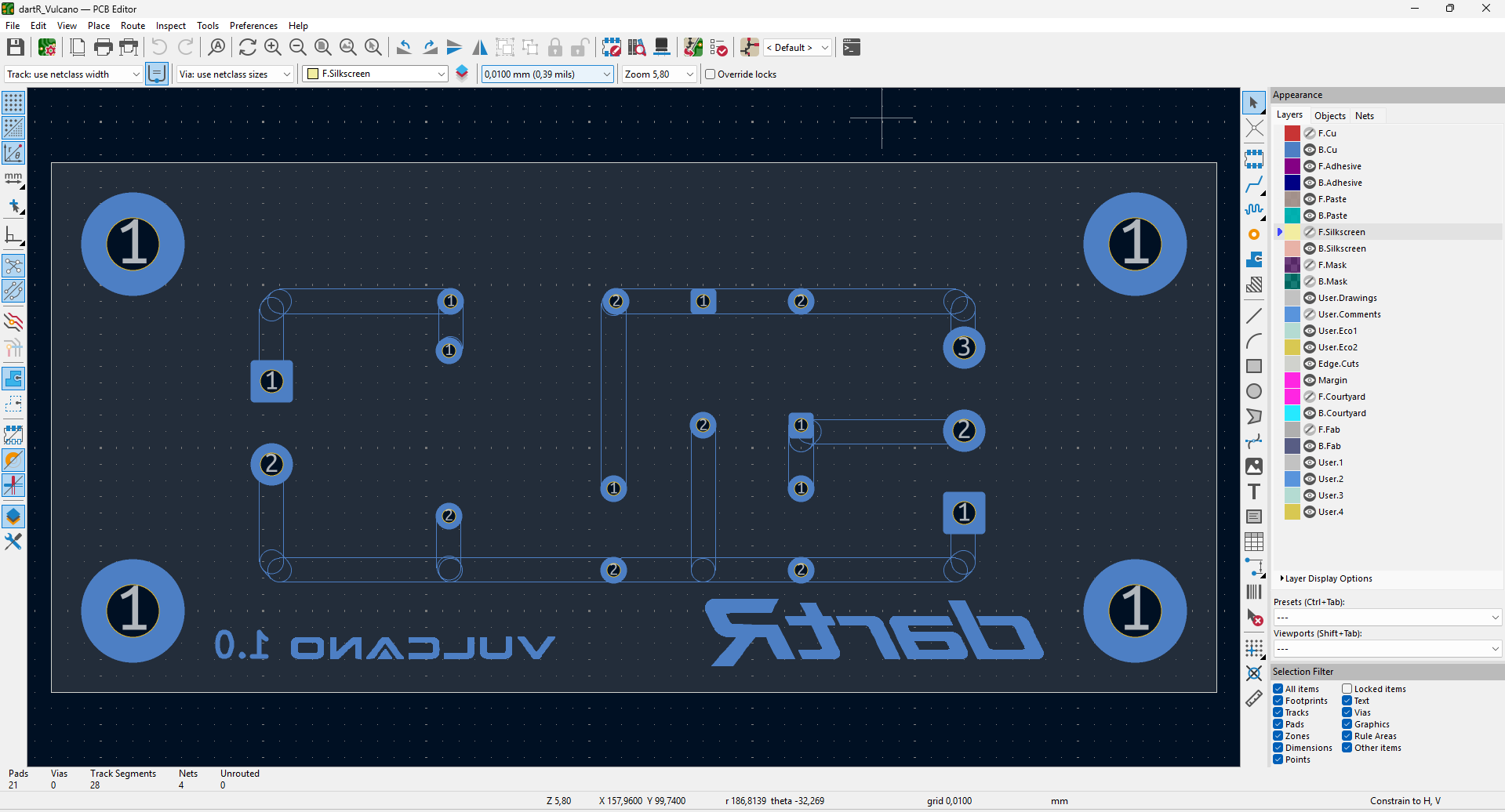Toggle visibility of F.Cu layer

[x=1310, y=133]
